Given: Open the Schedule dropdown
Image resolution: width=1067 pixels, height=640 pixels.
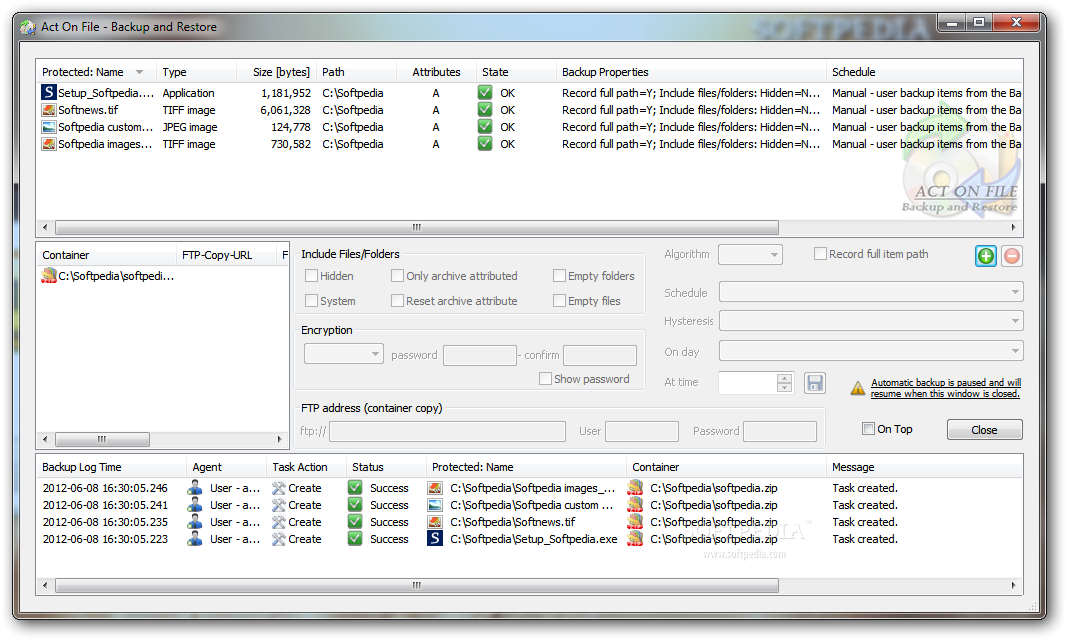Looking at the screenshot, I should 871,292.
